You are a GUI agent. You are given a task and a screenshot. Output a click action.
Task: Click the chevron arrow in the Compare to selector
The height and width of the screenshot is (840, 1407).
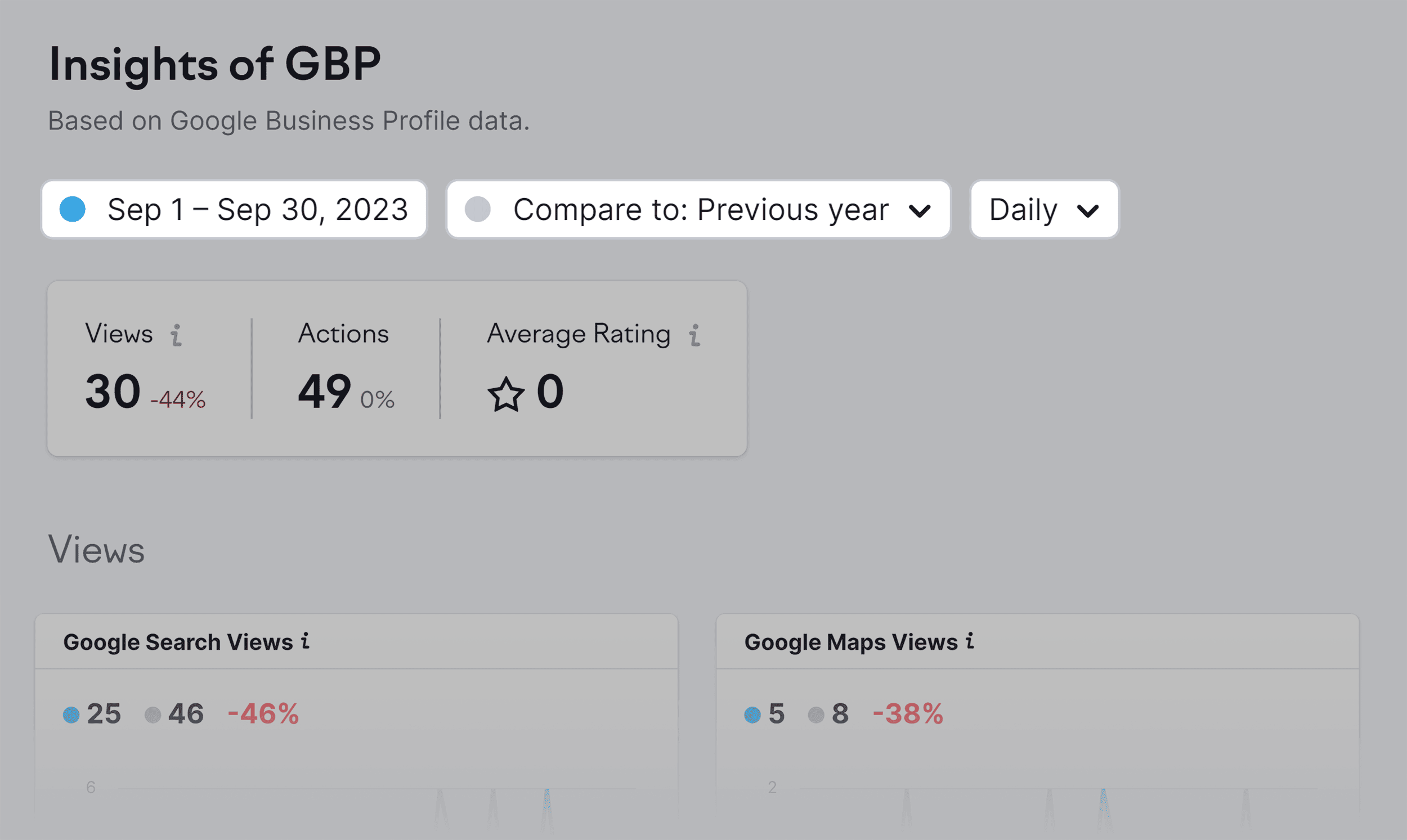pos(920,211)
